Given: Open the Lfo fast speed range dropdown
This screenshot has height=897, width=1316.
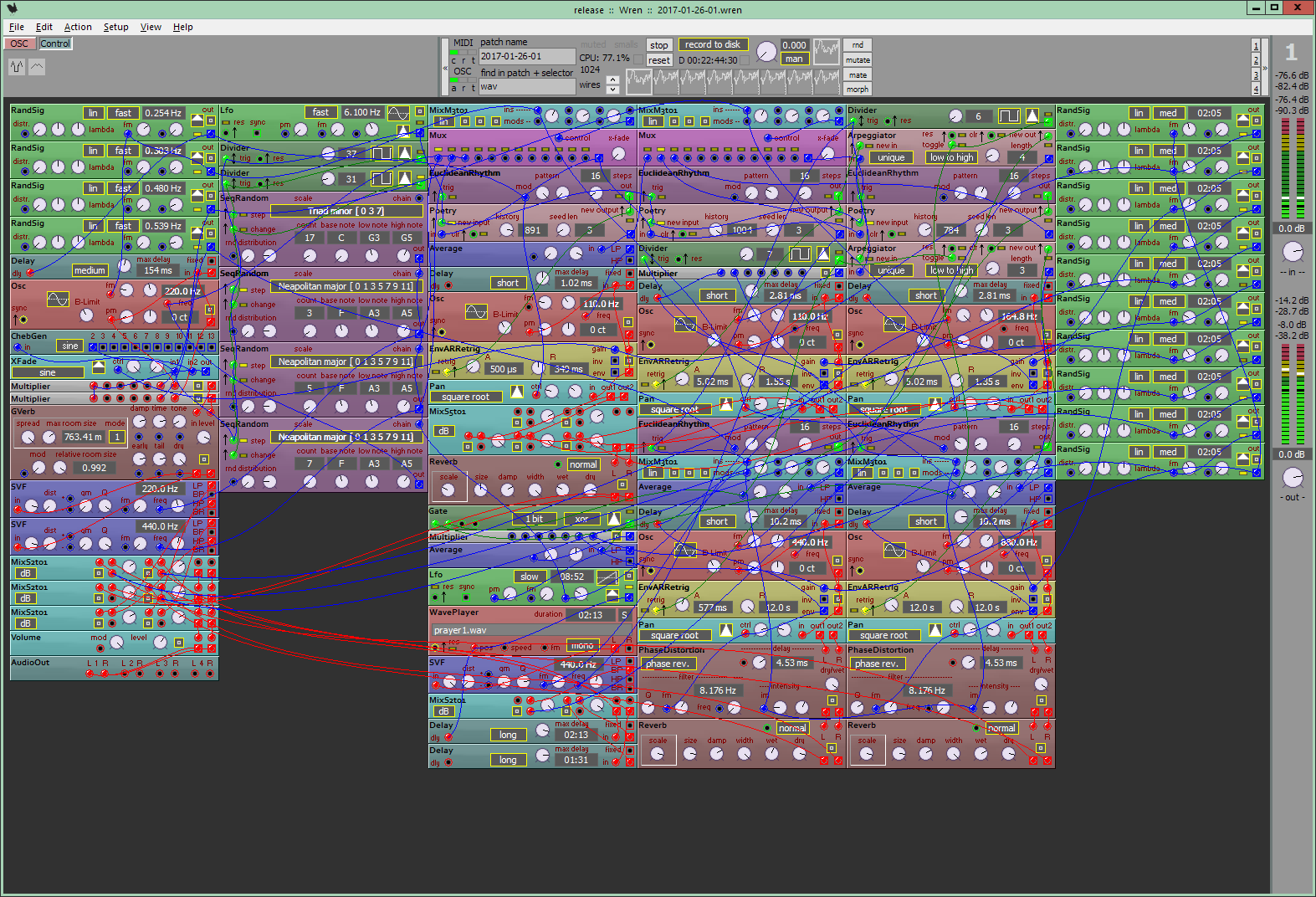Looking at the screenshot, I should tap(320, 112).
